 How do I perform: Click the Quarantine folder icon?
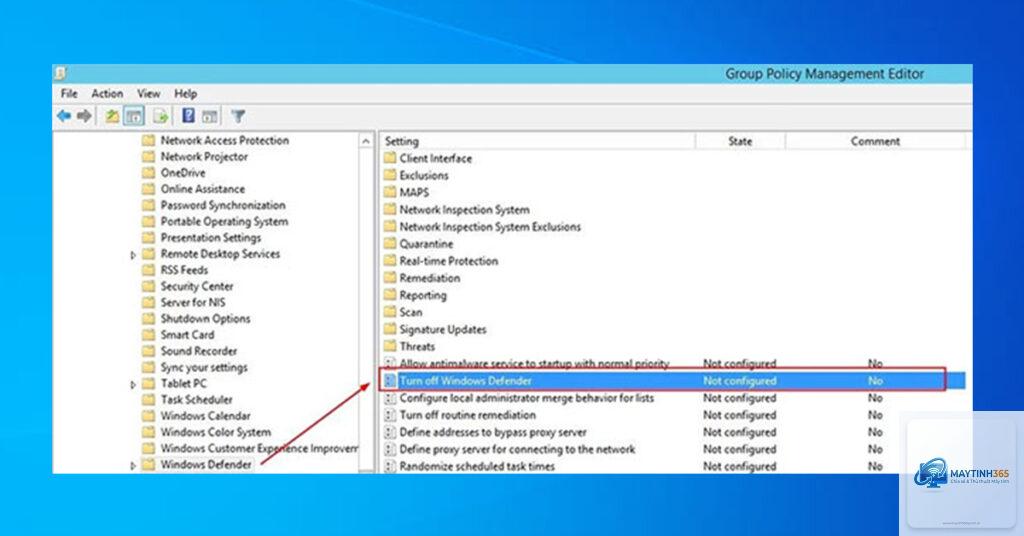pyautogui.click(x=391, y=244)
